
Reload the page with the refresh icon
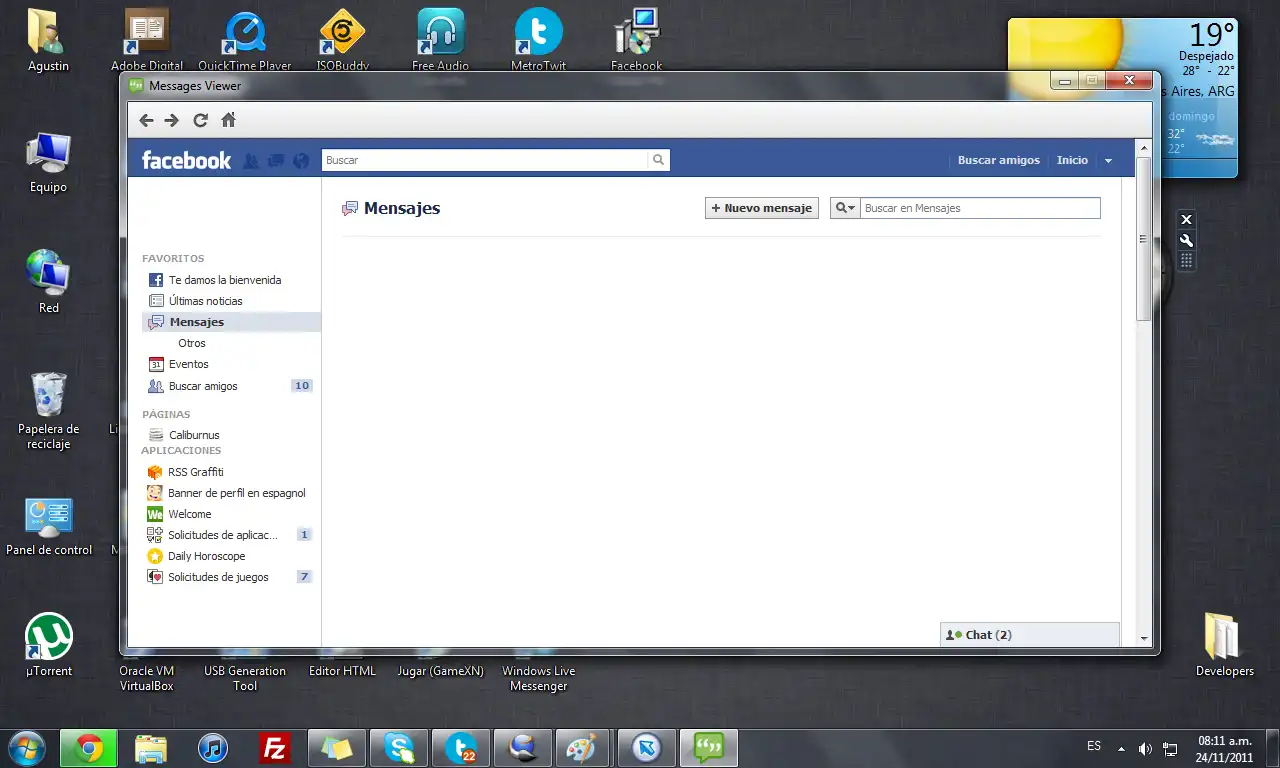(200, 120)
